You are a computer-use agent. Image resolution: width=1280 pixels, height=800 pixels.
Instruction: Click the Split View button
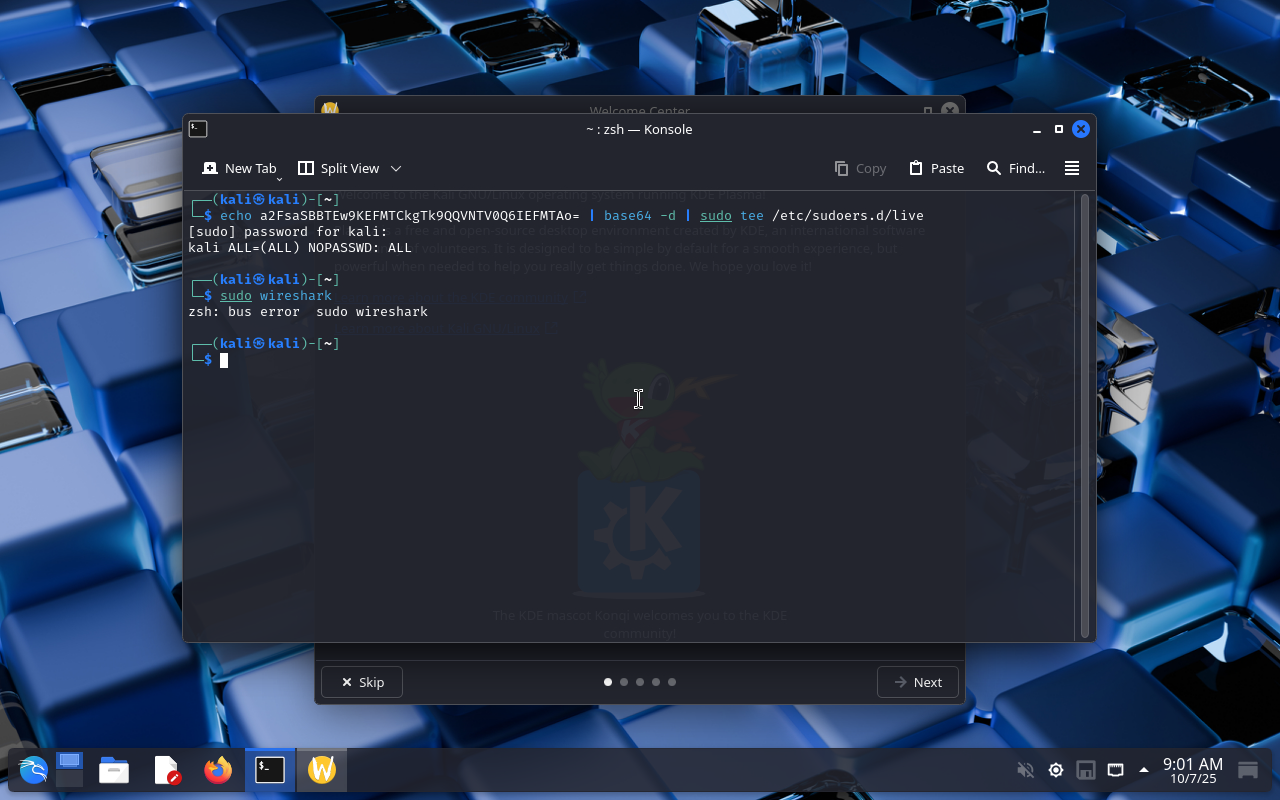[x=339, y=168]
